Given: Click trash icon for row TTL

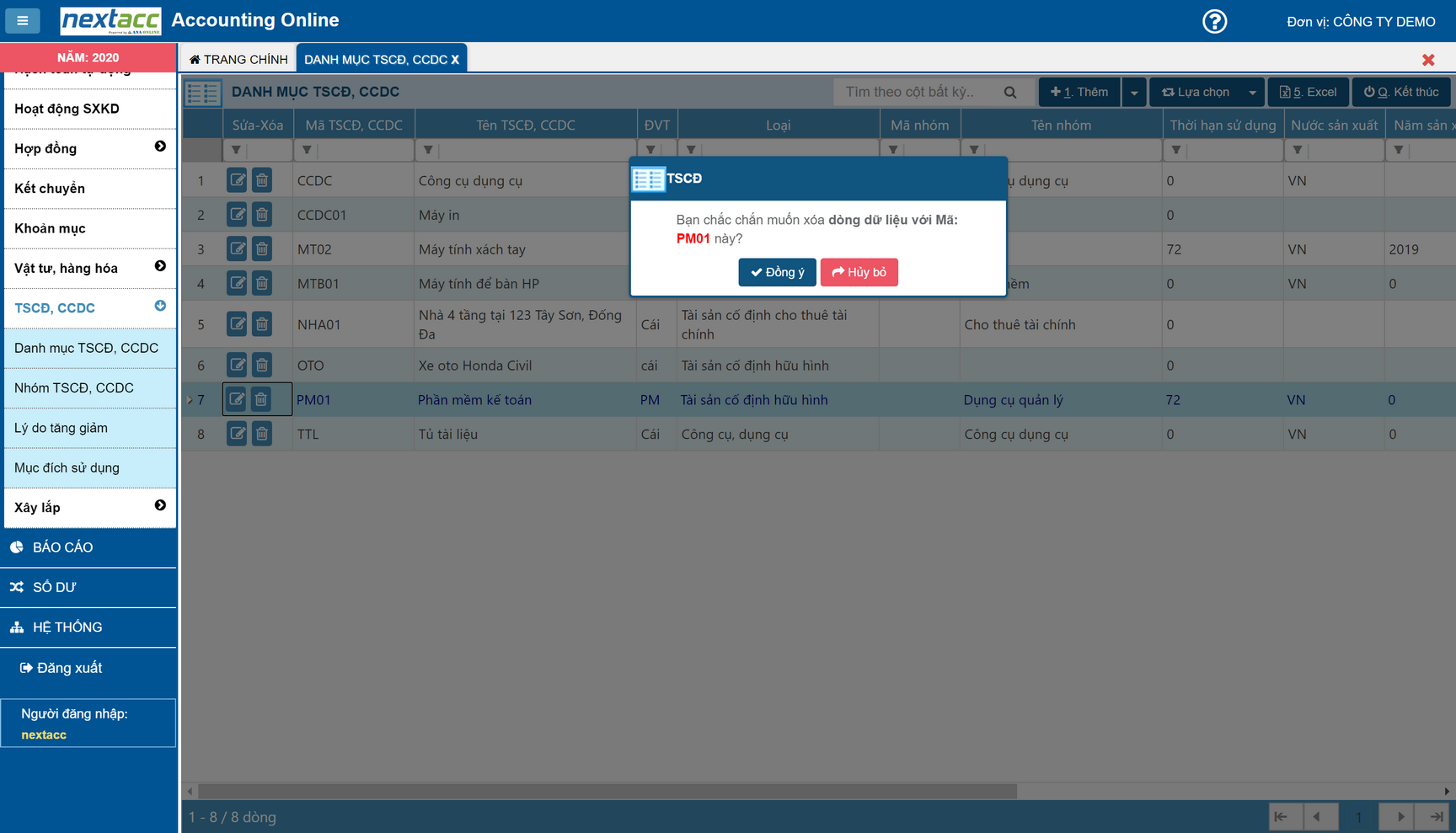Looking at the screenshot, I should [262, 435].
